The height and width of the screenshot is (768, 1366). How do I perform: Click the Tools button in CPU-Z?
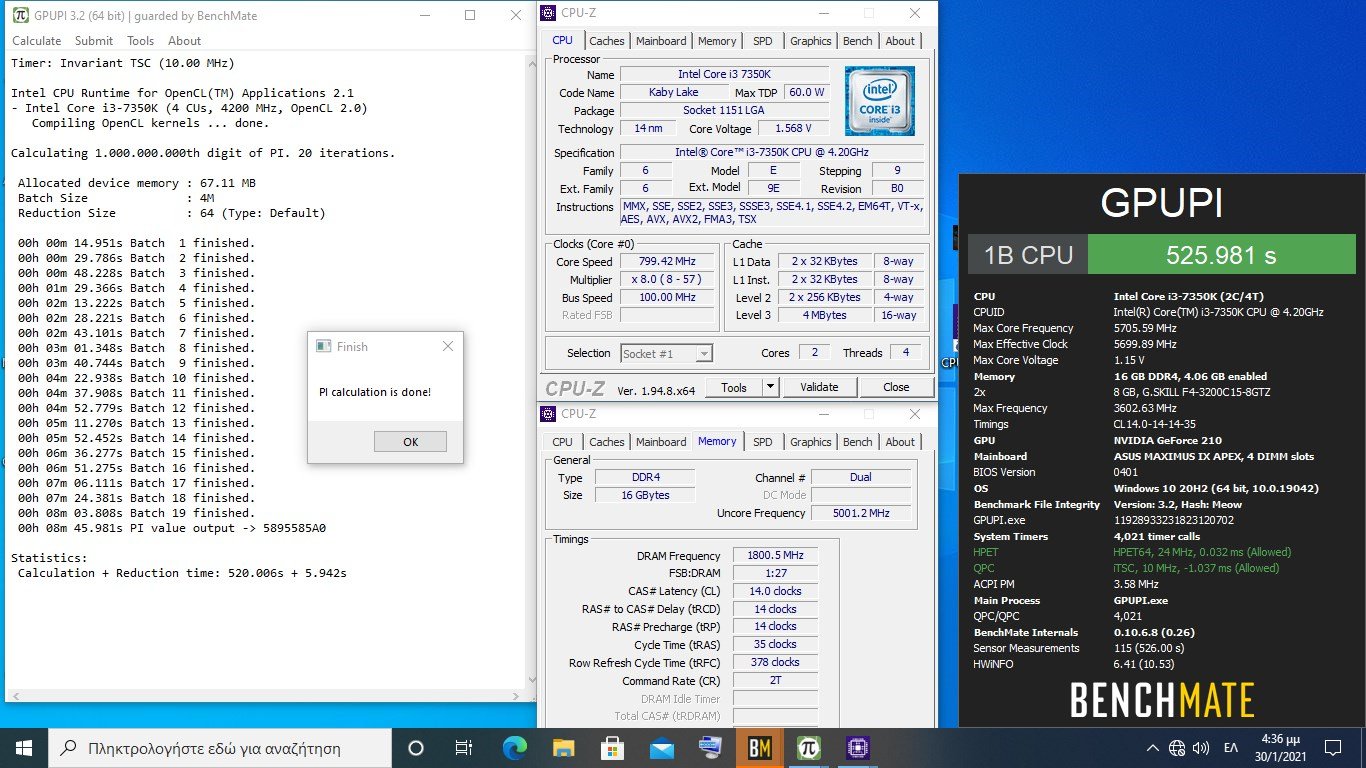coord(733,387)
